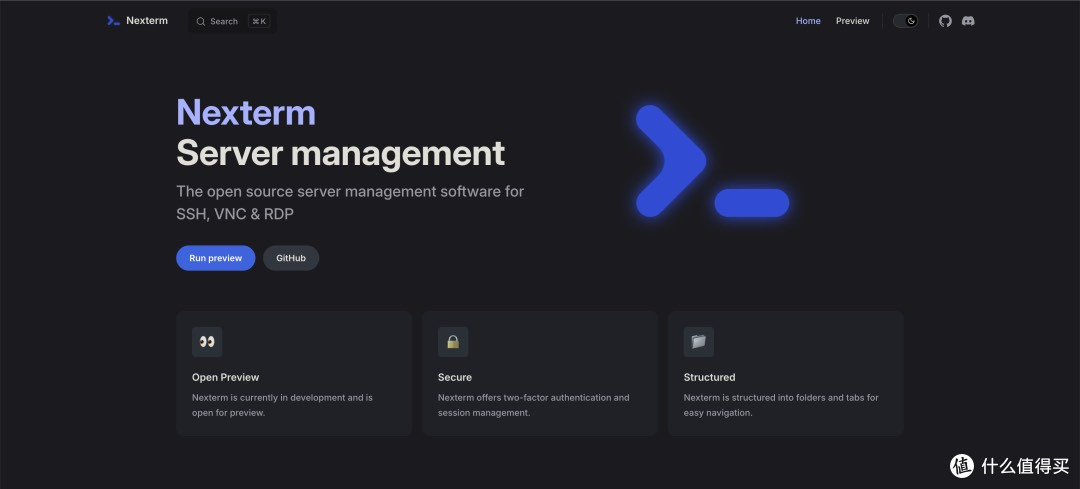Focus the Search field
This screenshot has width=1080, height=489.
click(233, 21)
